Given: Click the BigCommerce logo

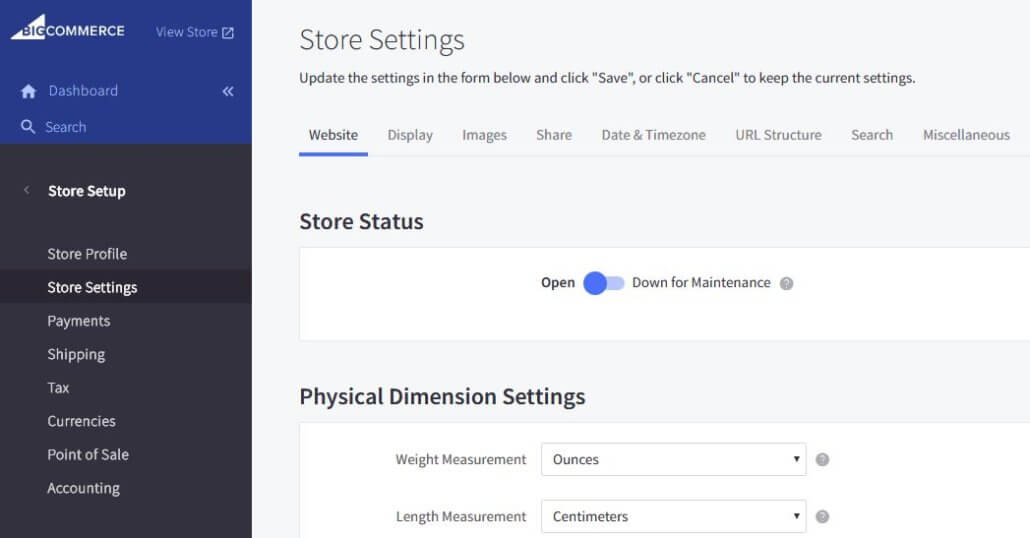Looking at the screenshot, I should [68, 29].
